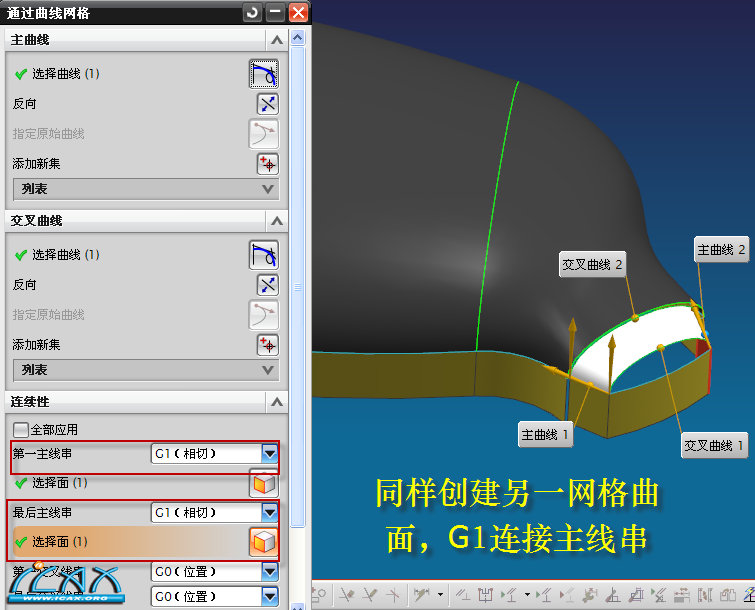Add new set for primary curves

(268, 164)
